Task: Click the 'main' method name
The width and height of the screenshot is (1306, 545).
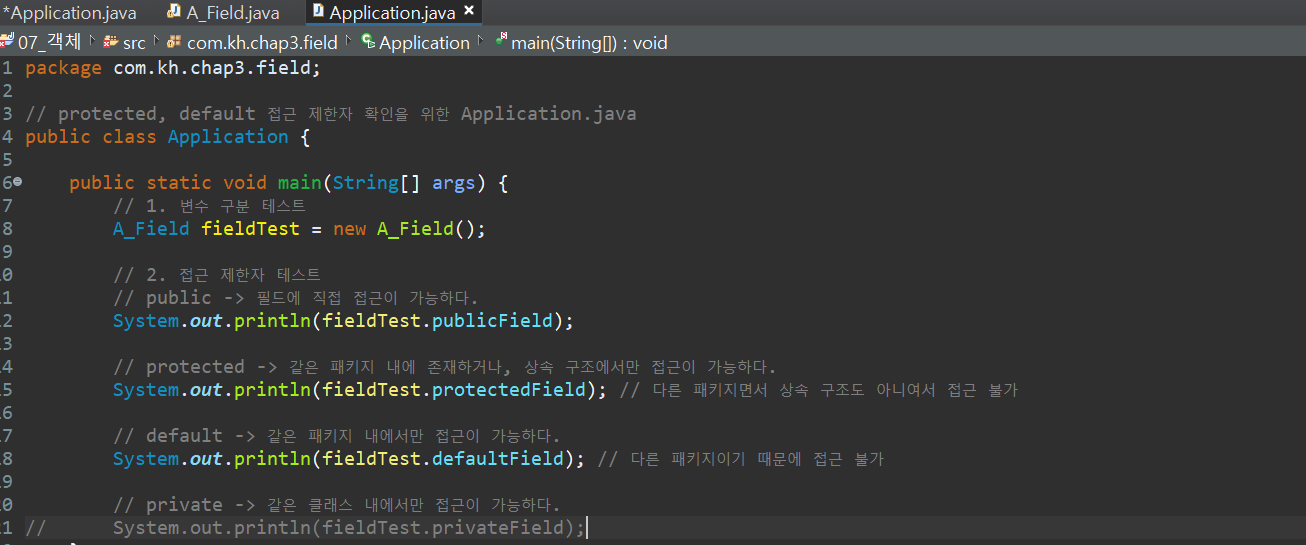Action: pyautogui.click(x=299, y=183)
